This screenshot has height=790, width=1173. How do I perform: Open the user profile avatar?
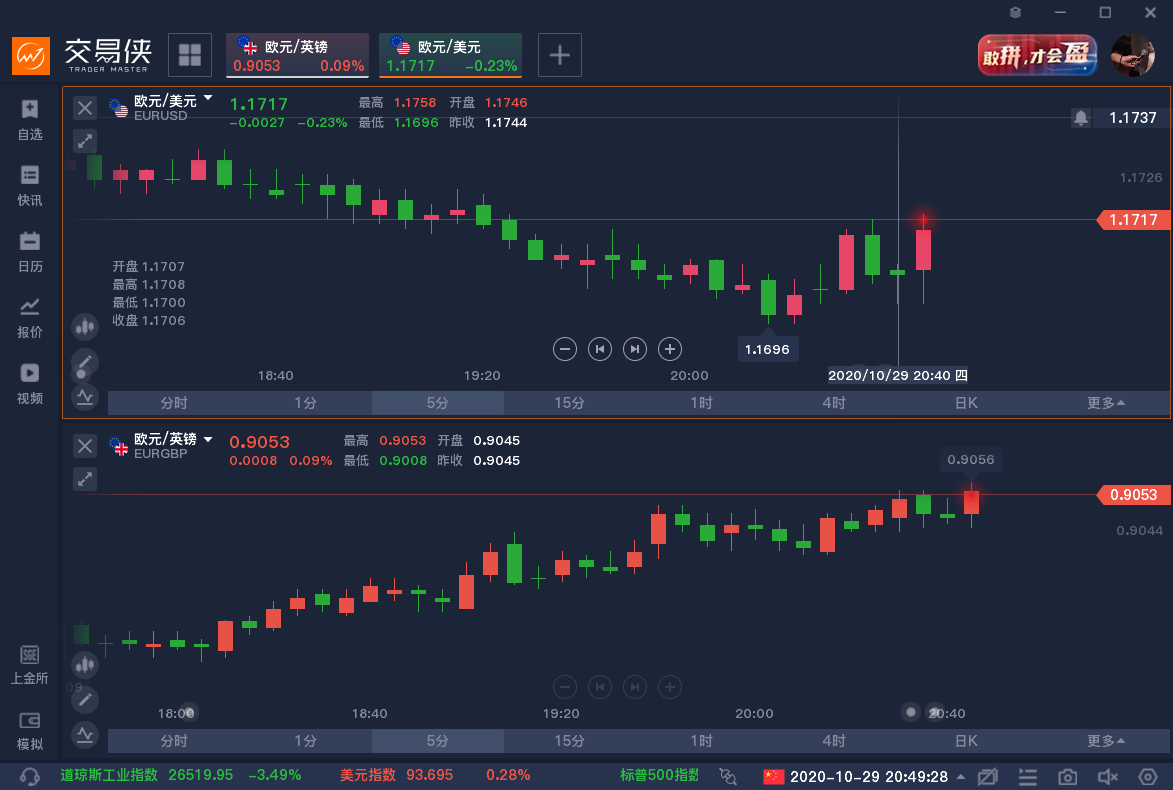click(x=1133, y=55)
